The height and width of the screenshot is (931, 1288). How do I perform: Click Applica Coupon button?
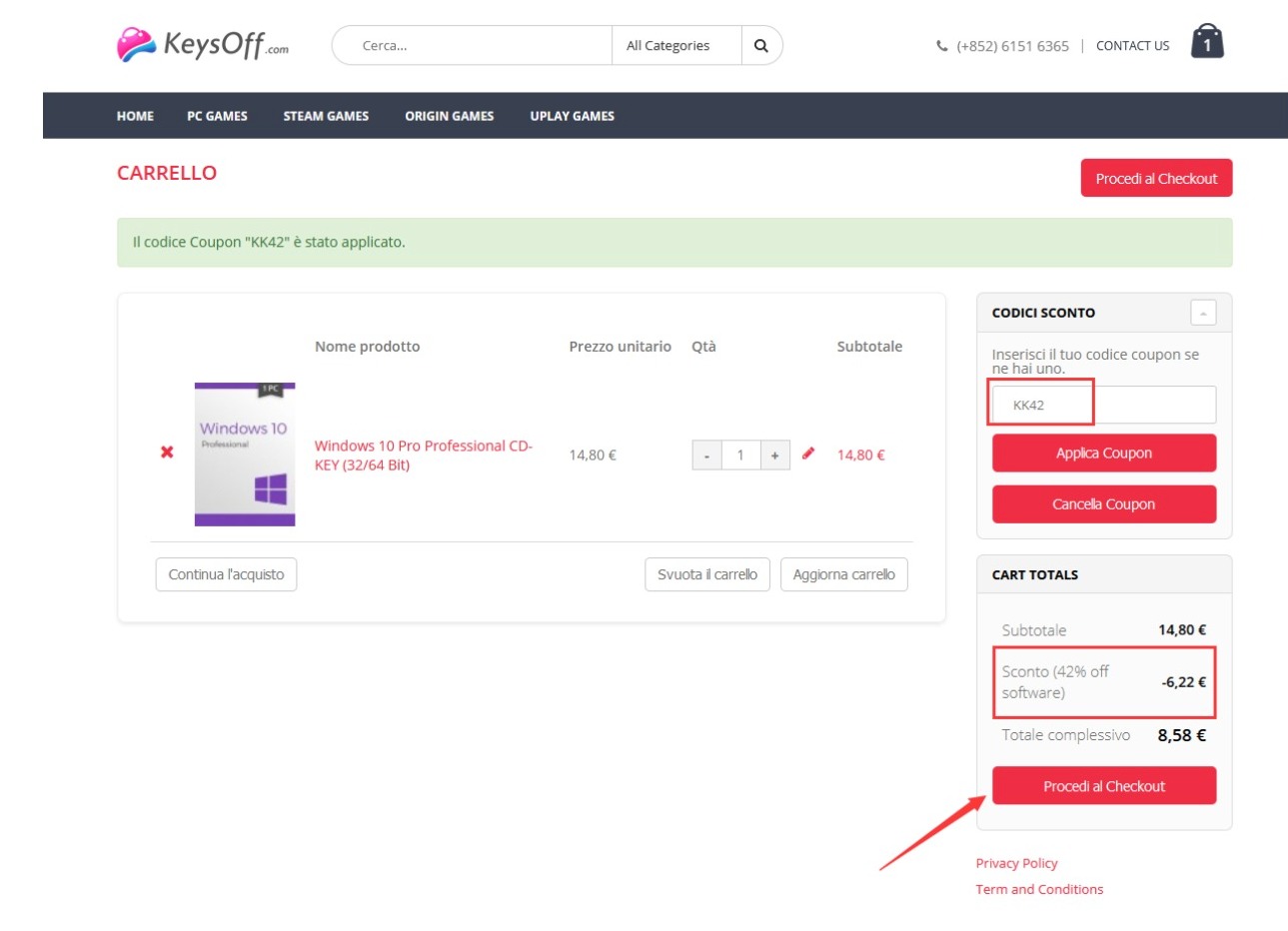(1104, 453)
